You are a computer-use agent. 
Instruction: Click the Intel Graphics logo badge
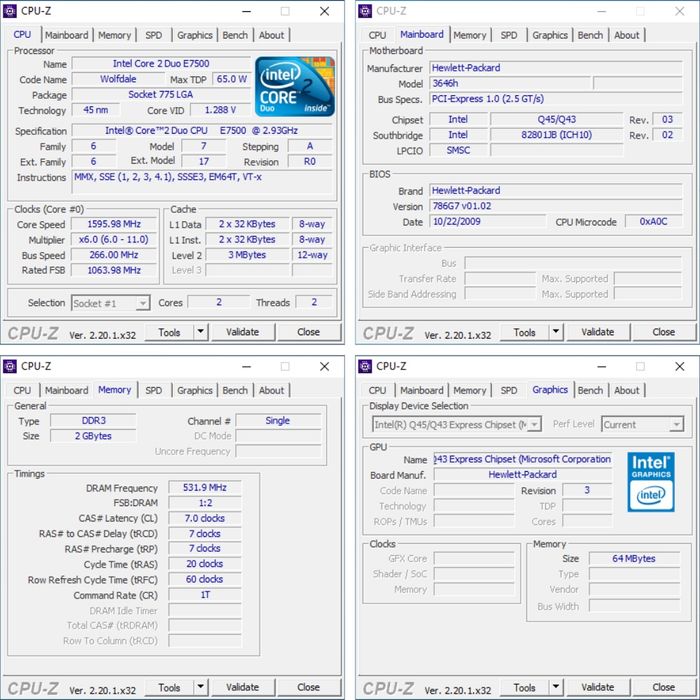(x=650, y=482)
